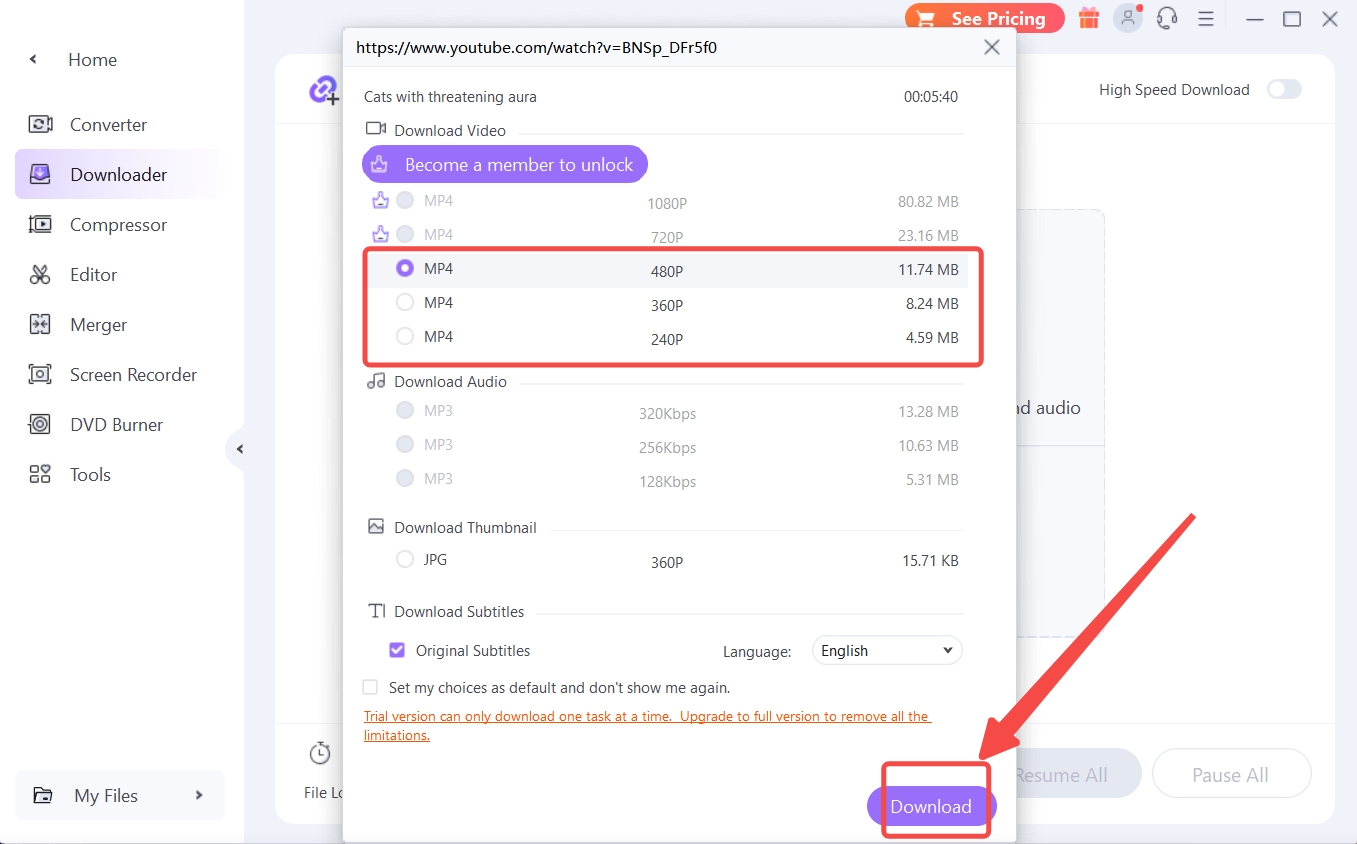Go to the Editor section

point(93,275)
